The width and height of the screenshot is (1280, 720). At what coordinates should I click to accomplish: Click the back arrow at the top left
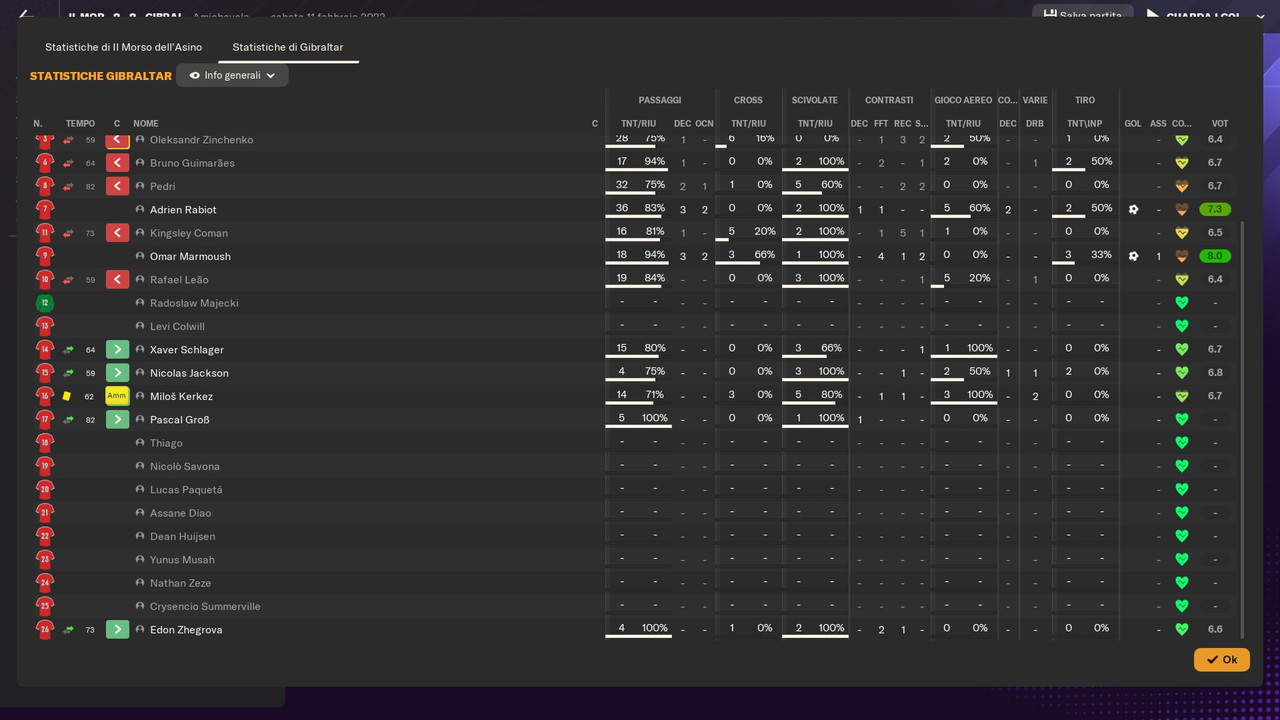[27, 15]
